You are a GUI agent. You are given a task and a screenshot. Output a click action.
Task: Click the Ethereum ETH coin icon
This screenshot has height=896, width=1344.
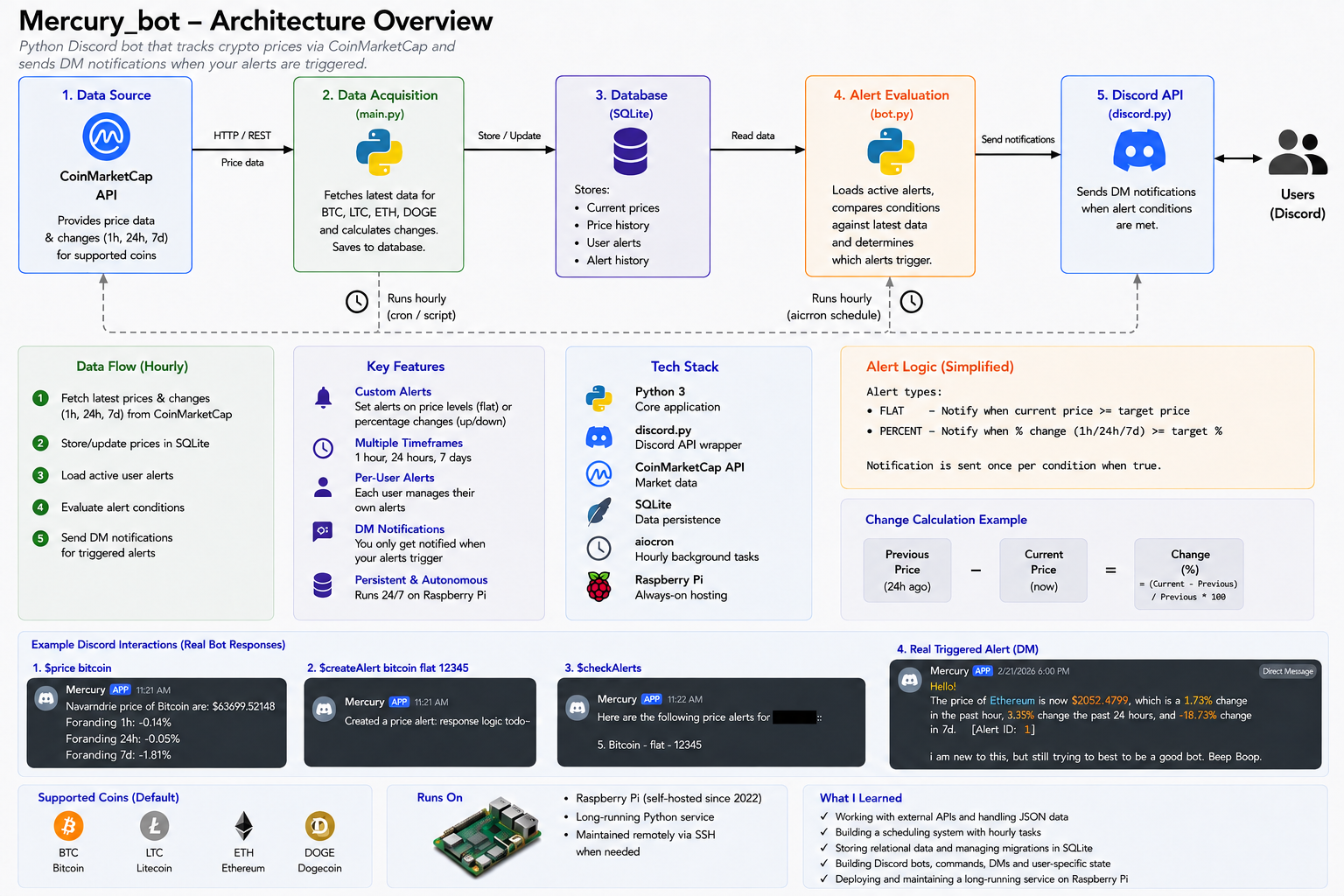243,825
